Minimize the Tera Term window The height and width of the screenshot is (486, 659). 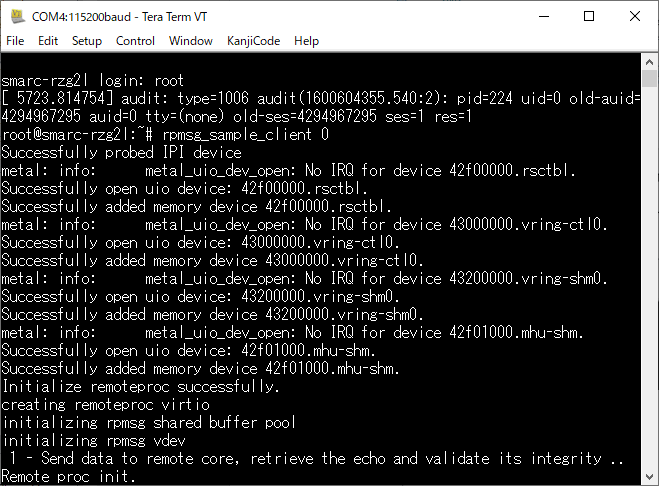[544, 16]
